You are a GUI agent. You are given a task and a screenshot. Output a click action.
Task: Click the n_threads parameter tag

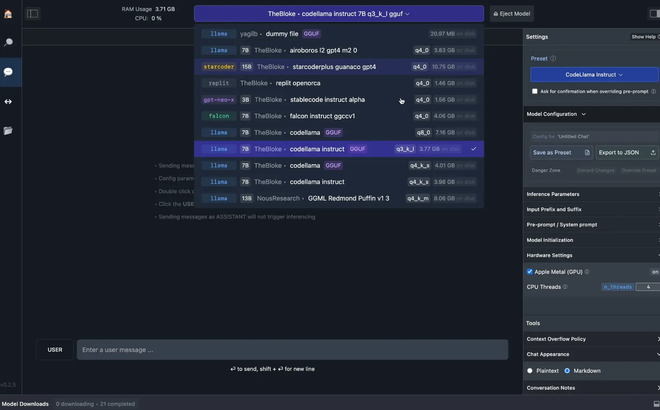[x=617, y=287]
